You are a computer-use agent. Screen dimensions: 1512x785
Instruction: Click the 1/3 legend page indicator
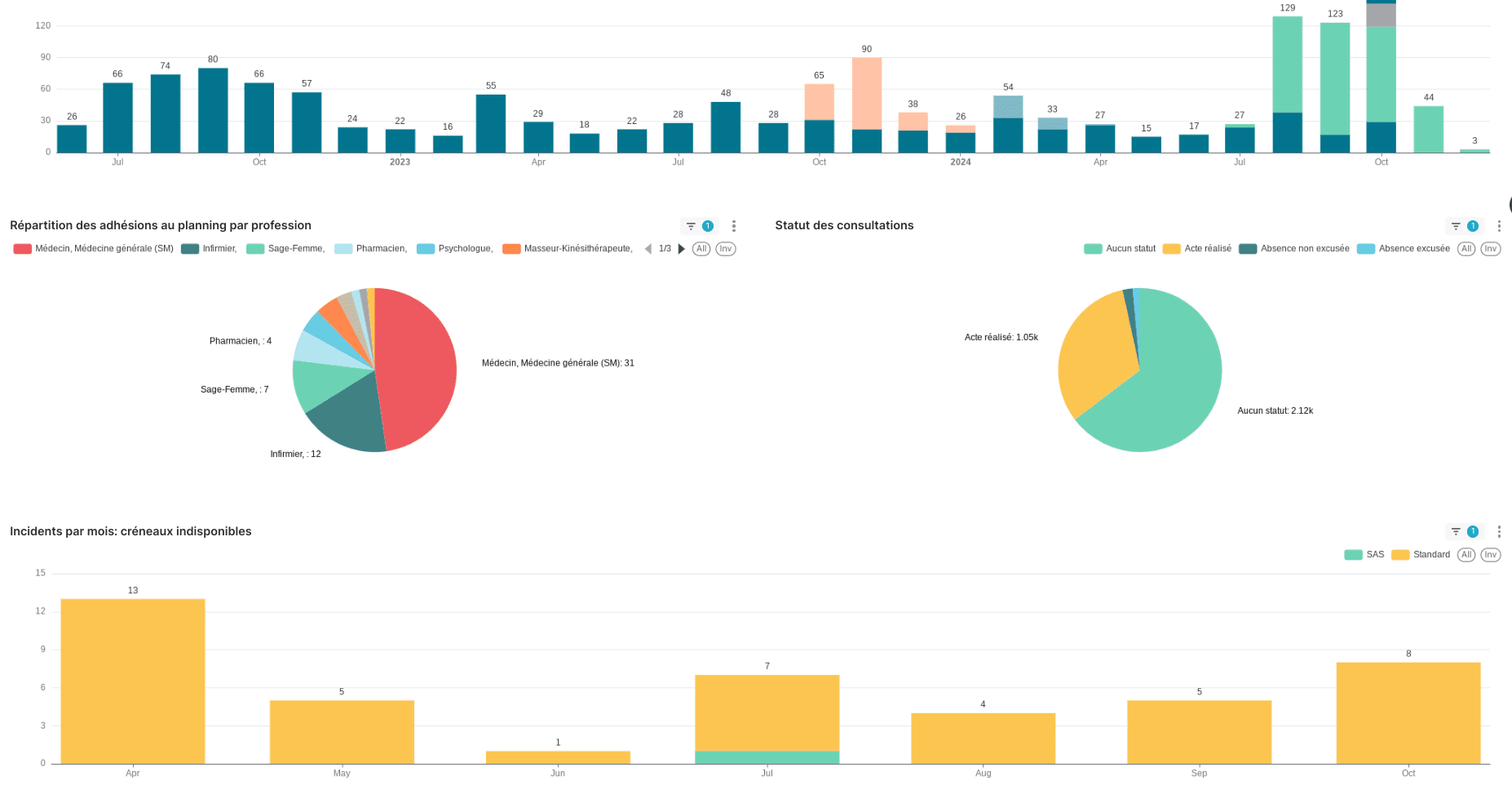665,249
